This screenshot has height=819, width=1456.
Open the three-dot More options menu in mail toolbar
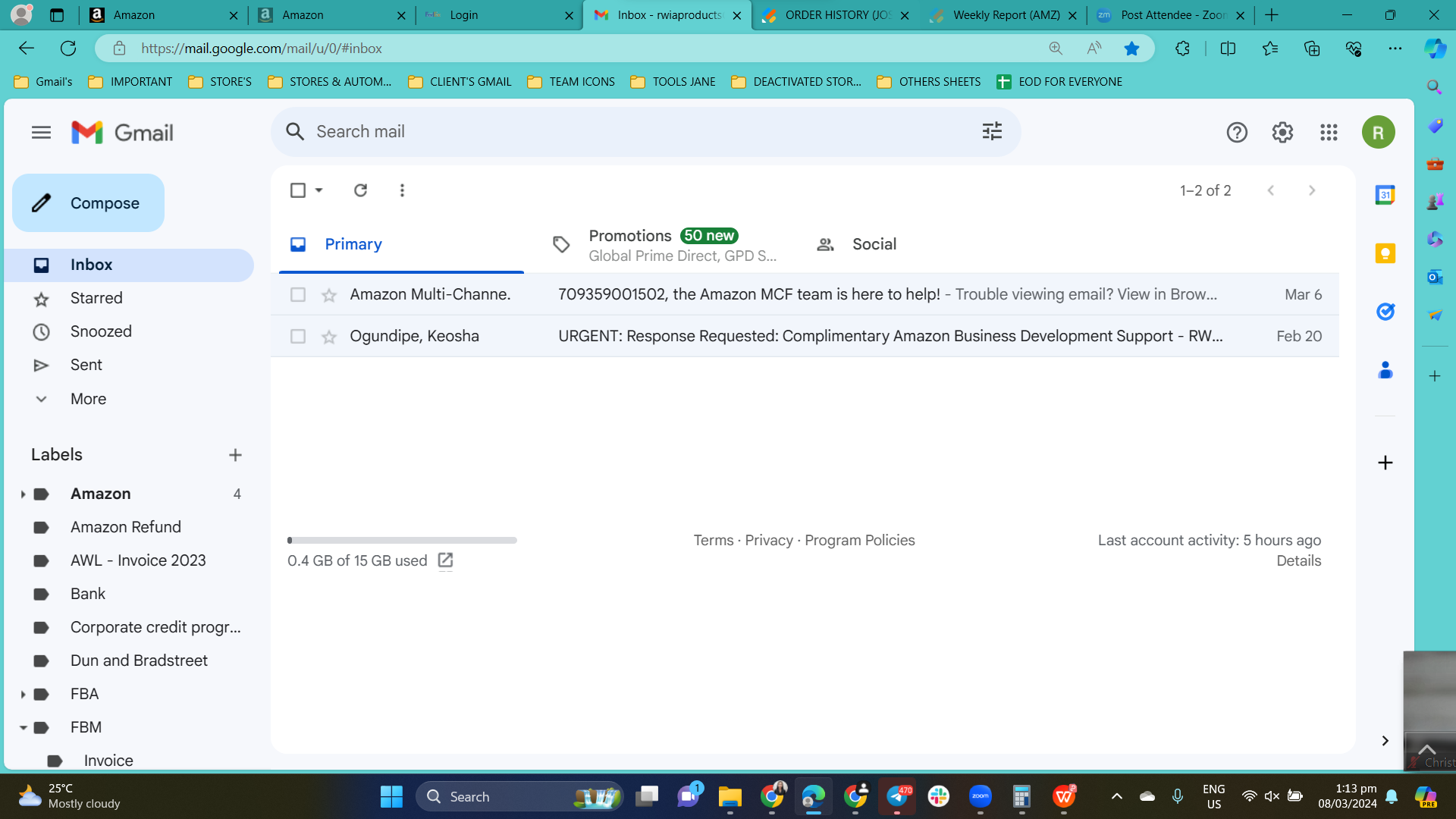(402, 190)
